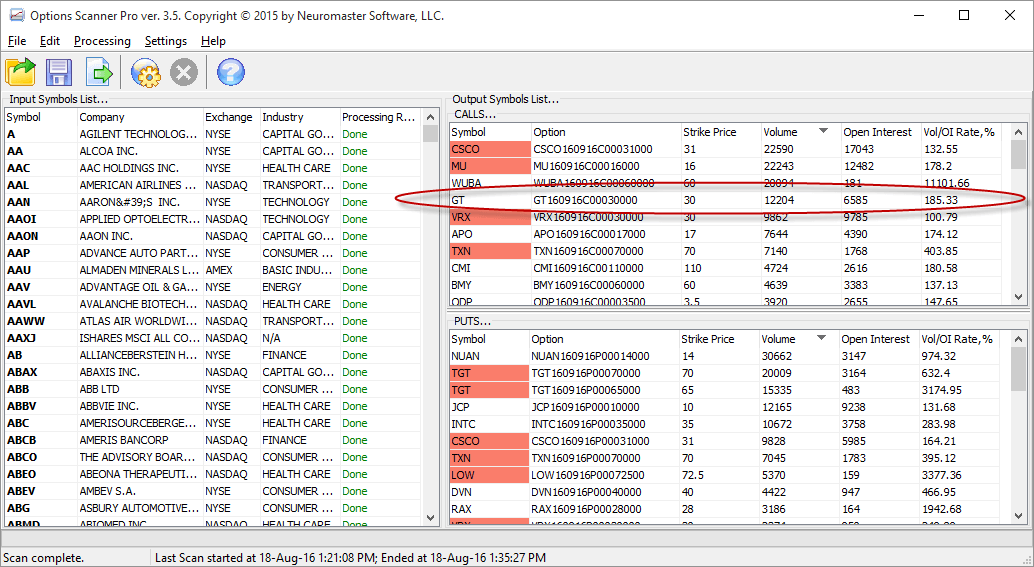This screenshot has width=1034, height=567.
Task: Select ABAXIS INC. company row
Action: tap(213, 372)
